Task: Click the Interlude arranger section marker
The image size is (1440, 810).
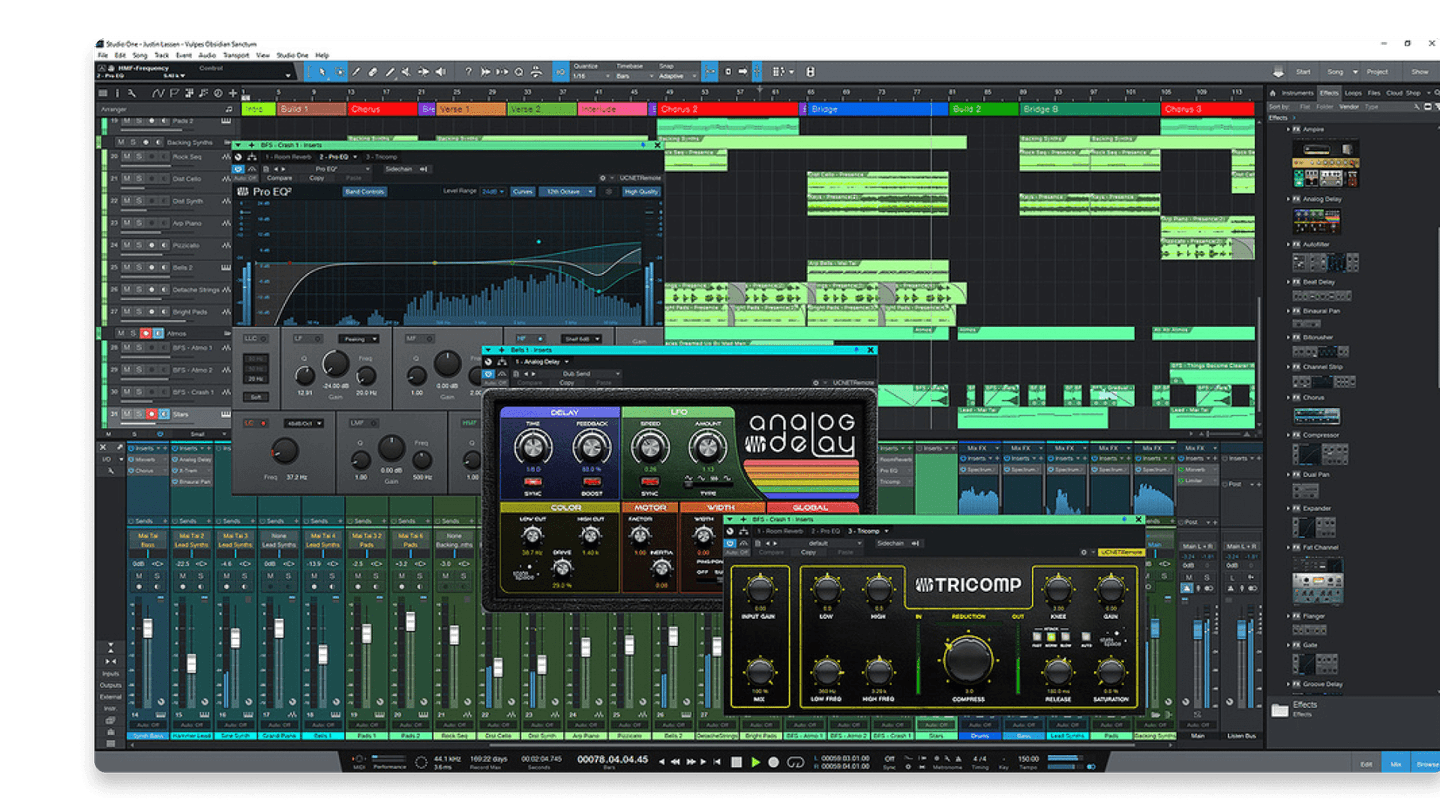Action: [612, 109]
